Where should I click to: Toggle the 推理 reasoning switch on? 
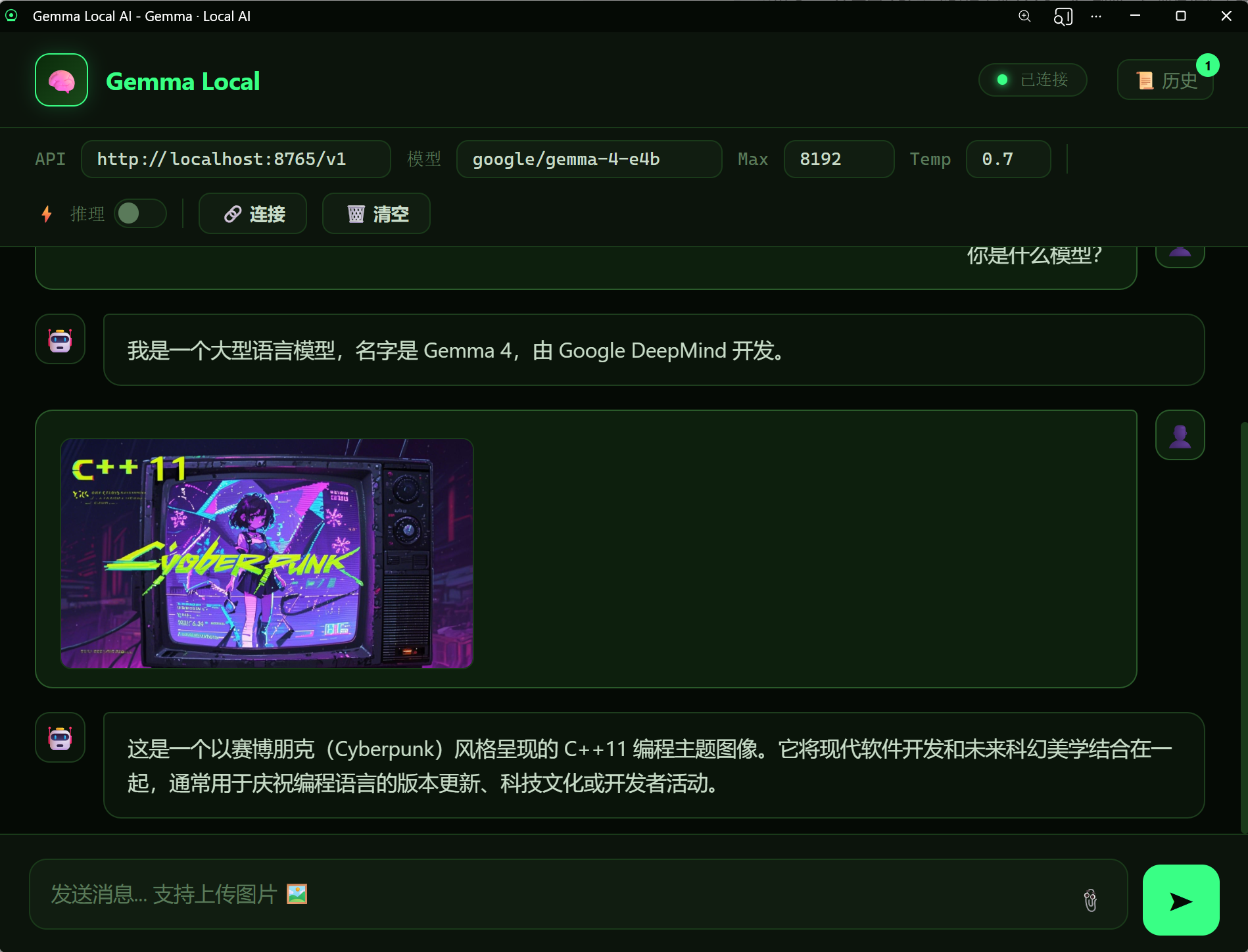click(139, 214)
